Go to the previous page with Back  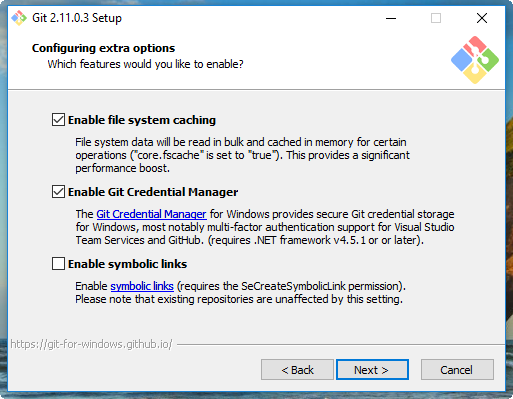click(x=297, y=370)
